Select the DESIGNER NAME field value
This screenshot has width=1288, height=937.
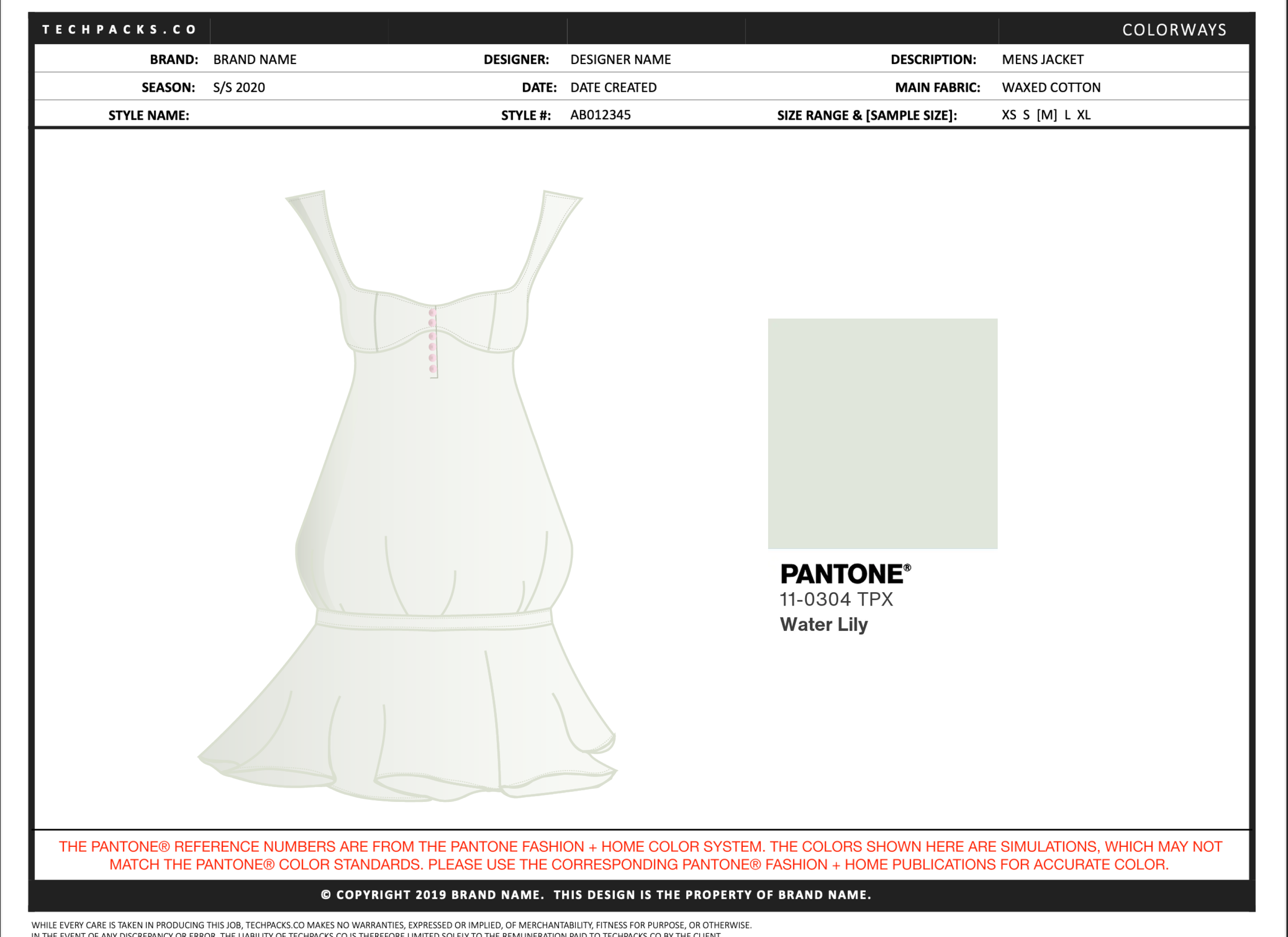[x=620, y=60]
